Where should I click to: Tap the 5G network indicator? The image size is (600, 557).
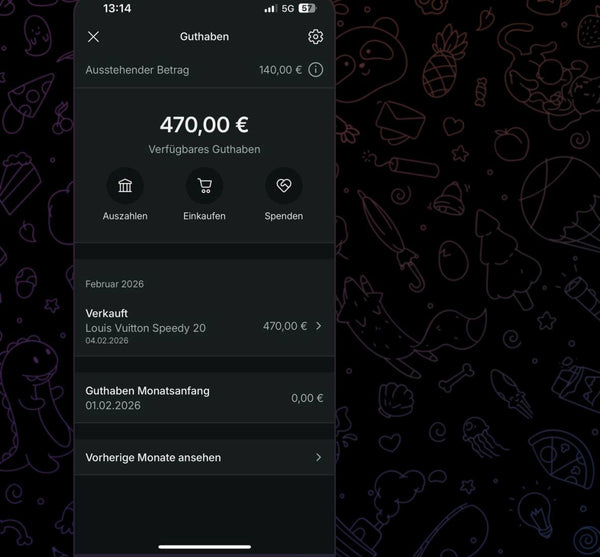tap(288, 8)
